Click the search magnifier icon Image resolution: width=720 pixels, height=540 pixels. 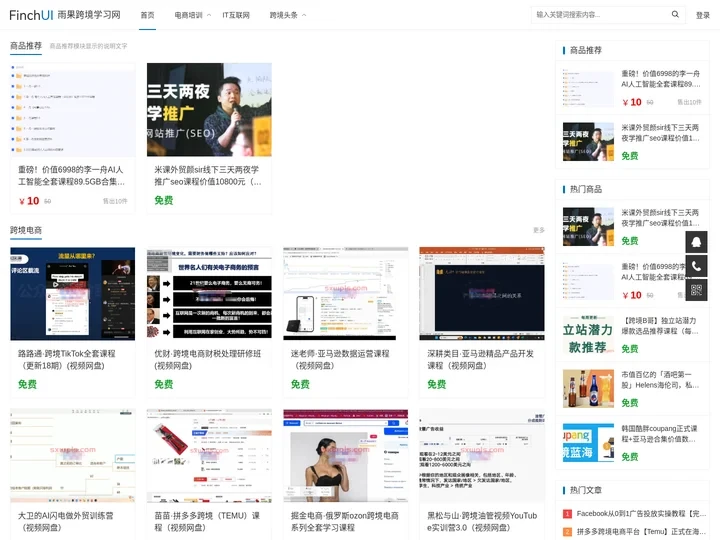pos(675,14)
